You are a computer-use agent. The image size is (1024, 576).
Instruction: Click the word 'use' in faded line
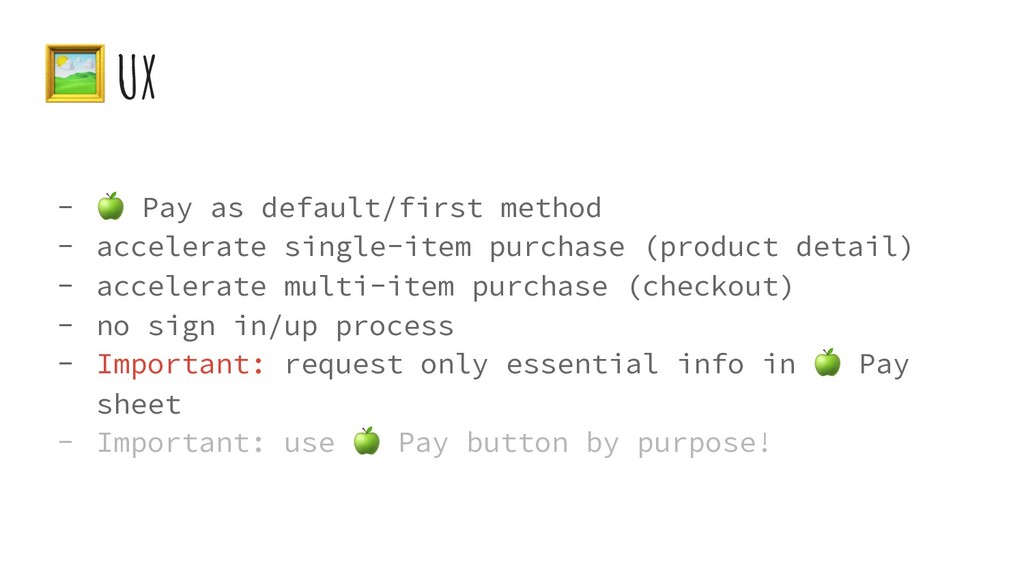[309, 444]
